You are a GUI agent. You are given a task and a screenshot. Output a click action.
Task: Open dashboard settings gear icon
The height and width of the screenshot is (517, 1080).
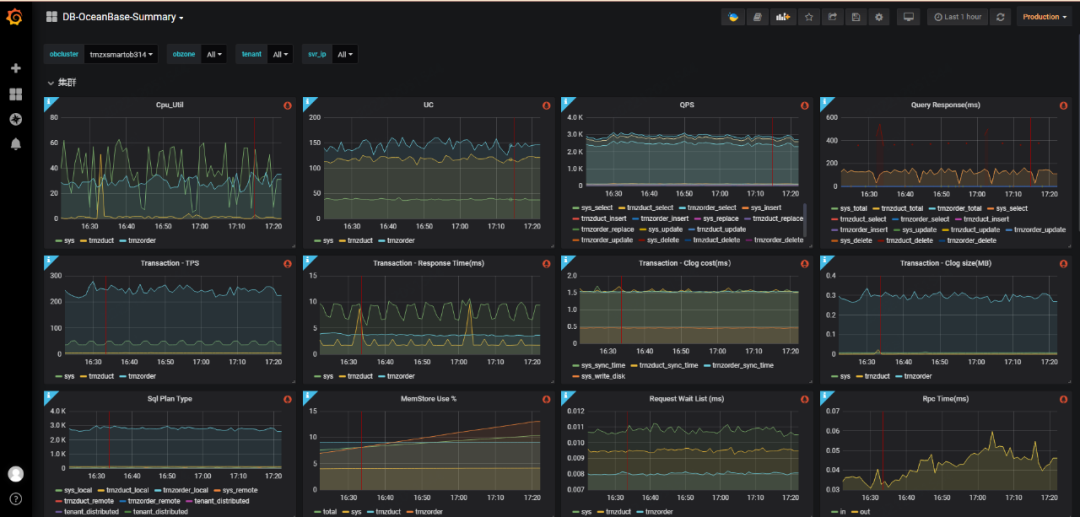(x=879, y=17)
